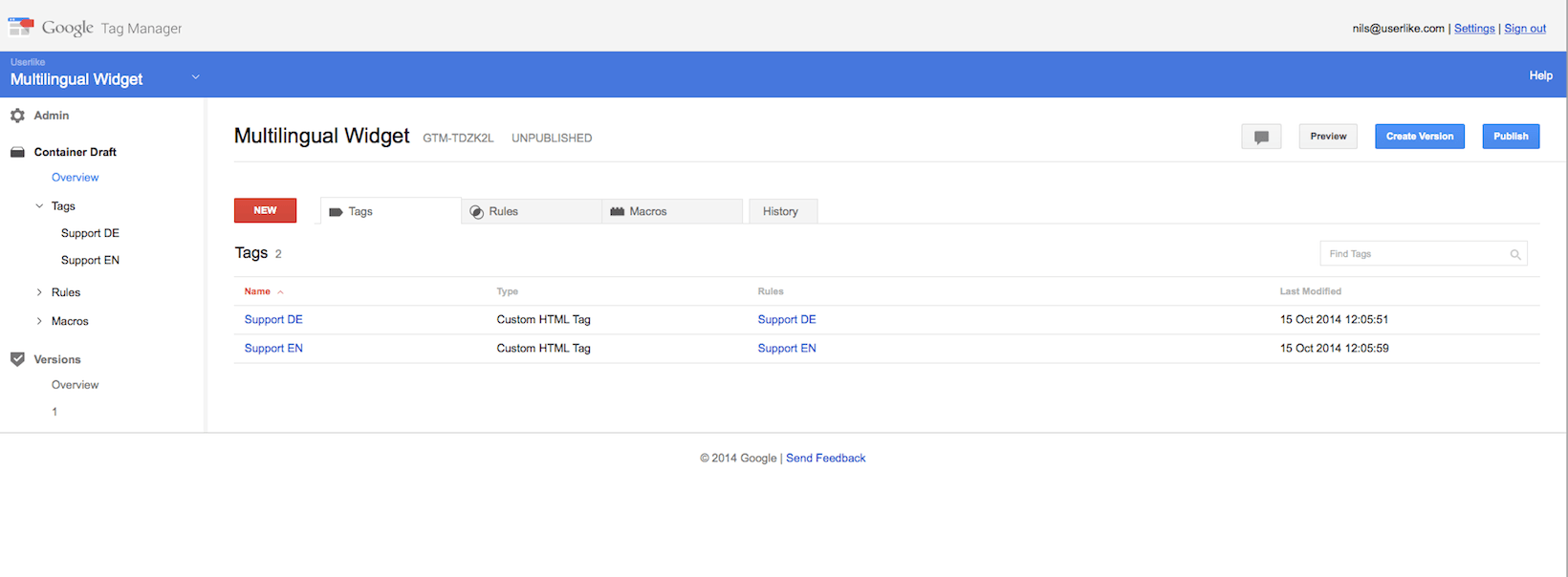Click the Create Version button
The height and width of the screenshot is (577, 1568).
(x=1420, y=137)
